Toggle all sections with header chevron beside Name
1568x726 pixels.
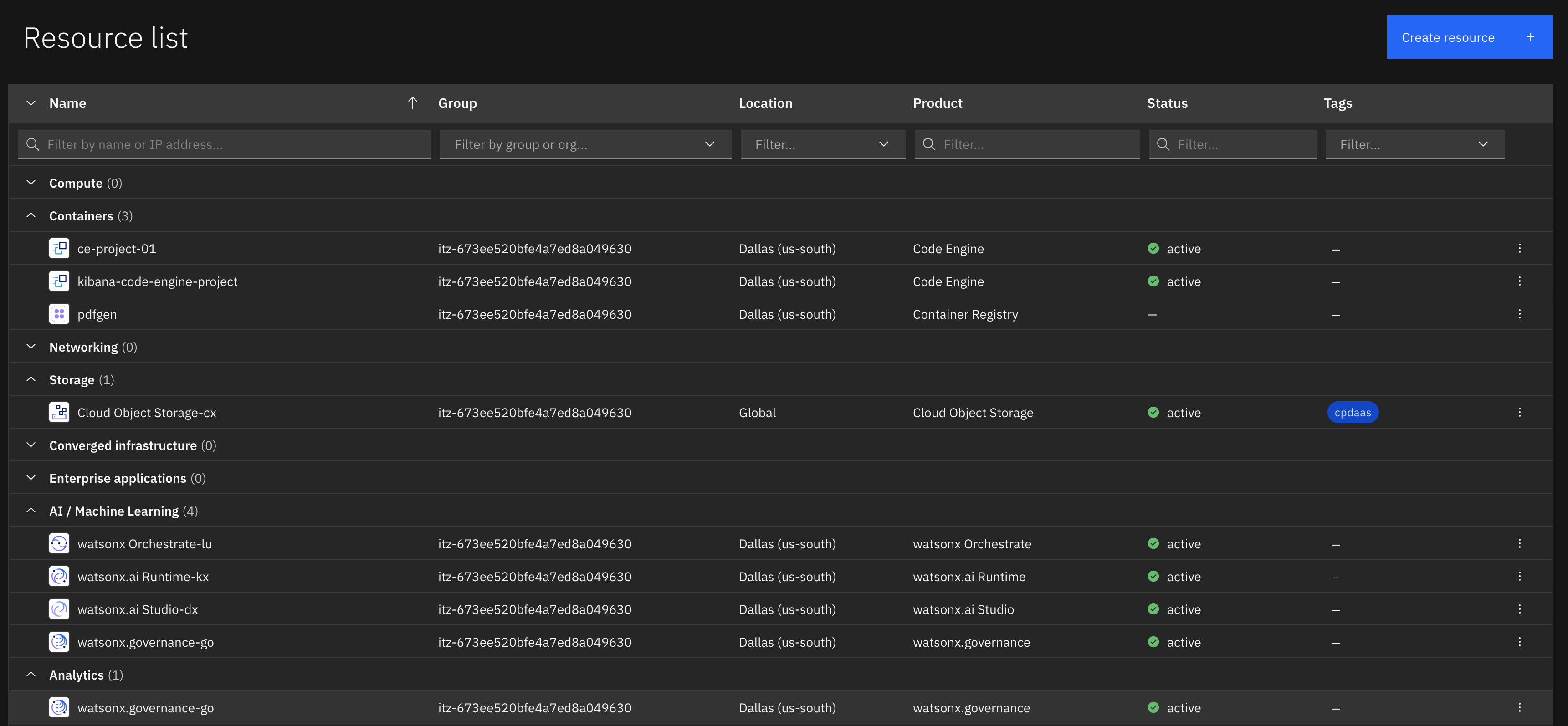tap(31, 103)
